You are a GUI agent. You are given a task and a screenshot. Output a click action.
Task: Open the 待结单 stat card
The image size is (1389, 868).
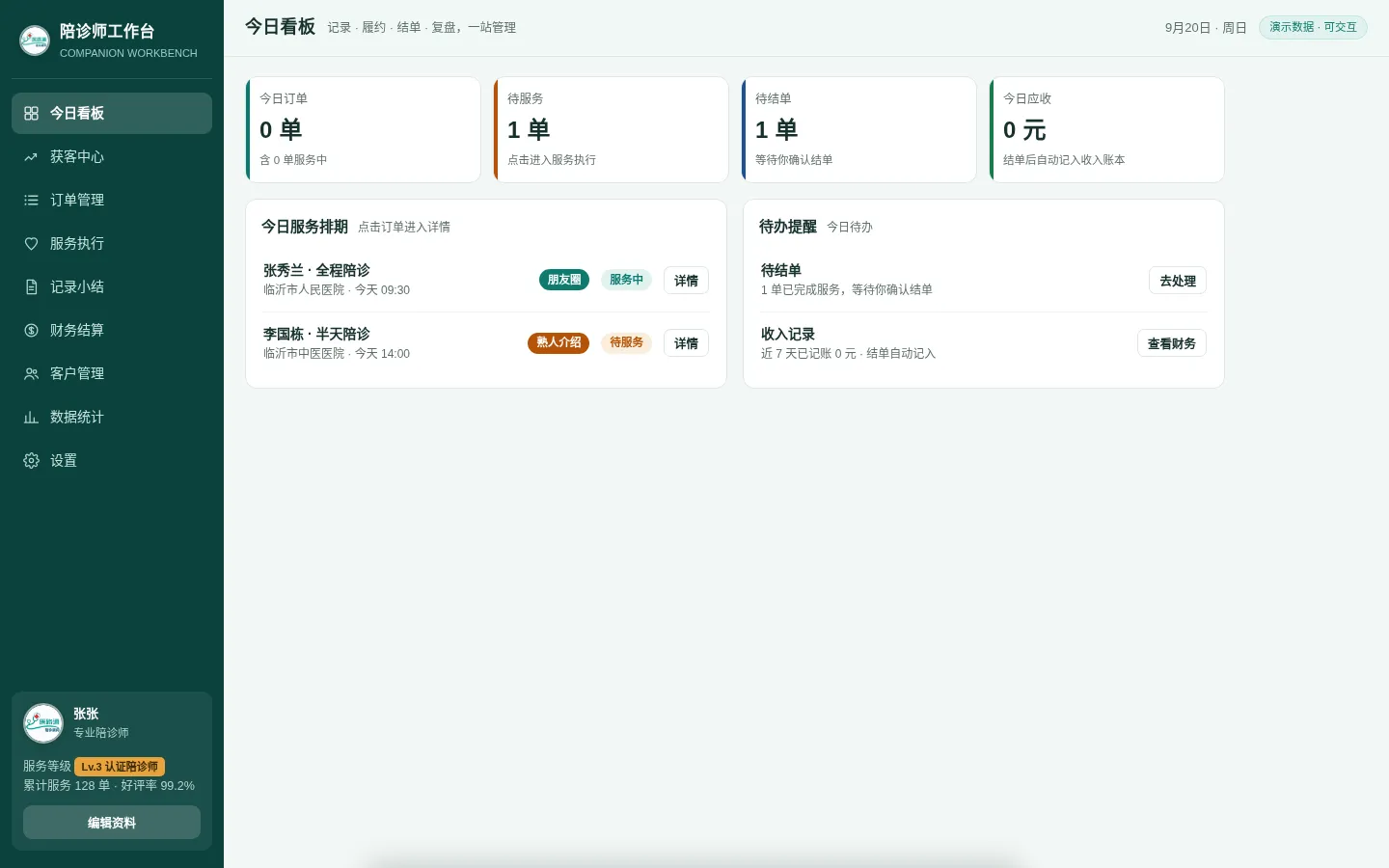tap(859, 129)
